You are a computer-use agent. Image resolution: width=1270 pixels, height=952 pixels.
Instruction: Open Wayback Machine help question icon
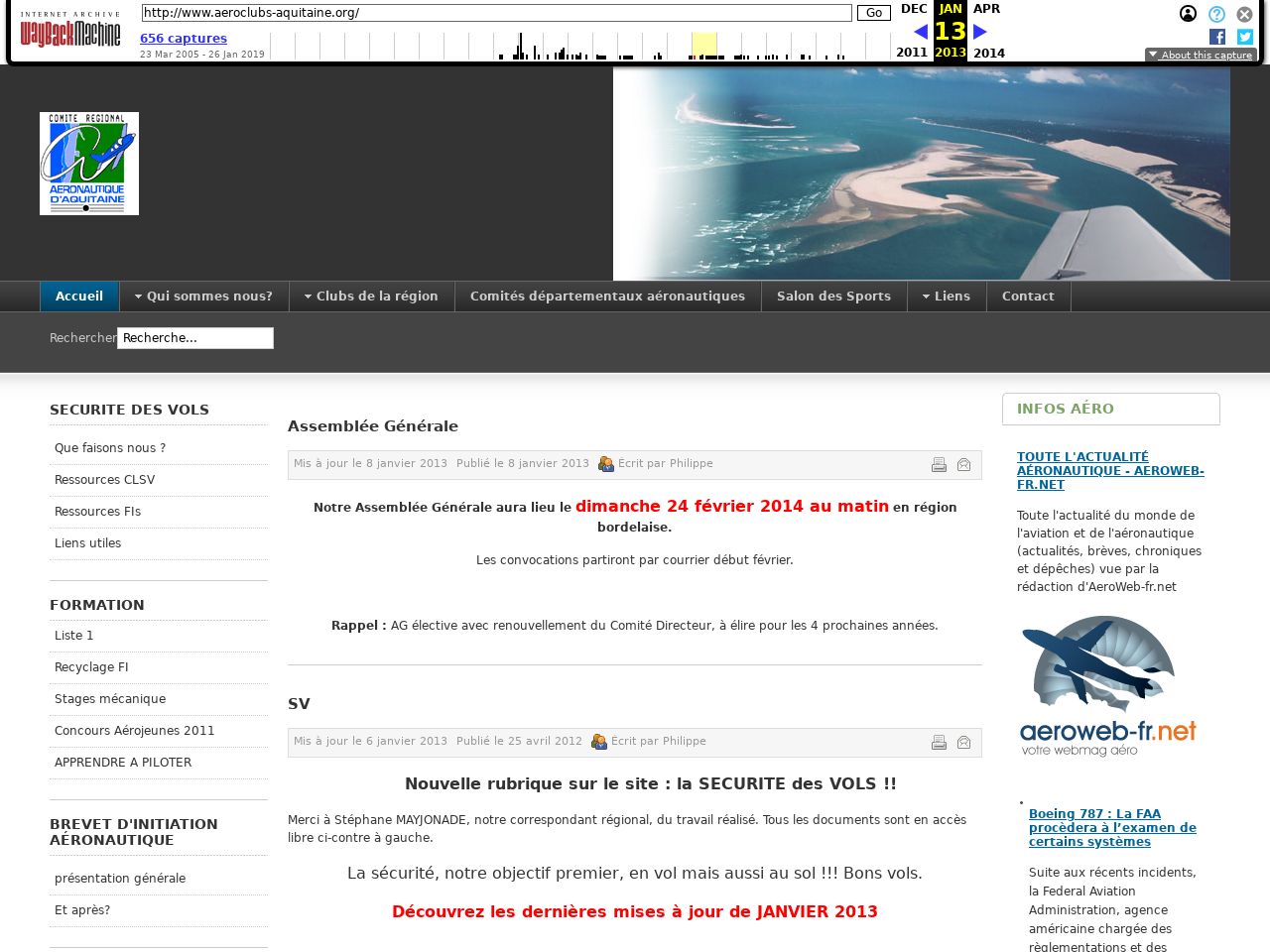[x=1216, y=14]
